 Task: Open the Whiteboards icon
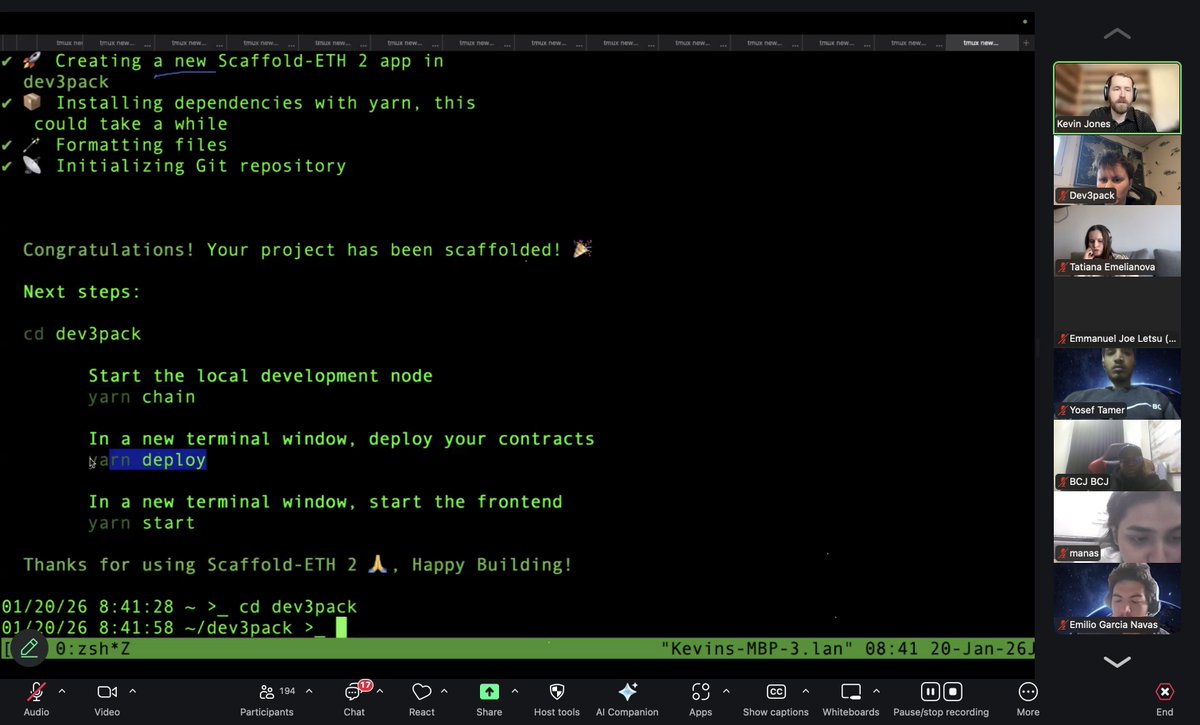coord(851,691)
